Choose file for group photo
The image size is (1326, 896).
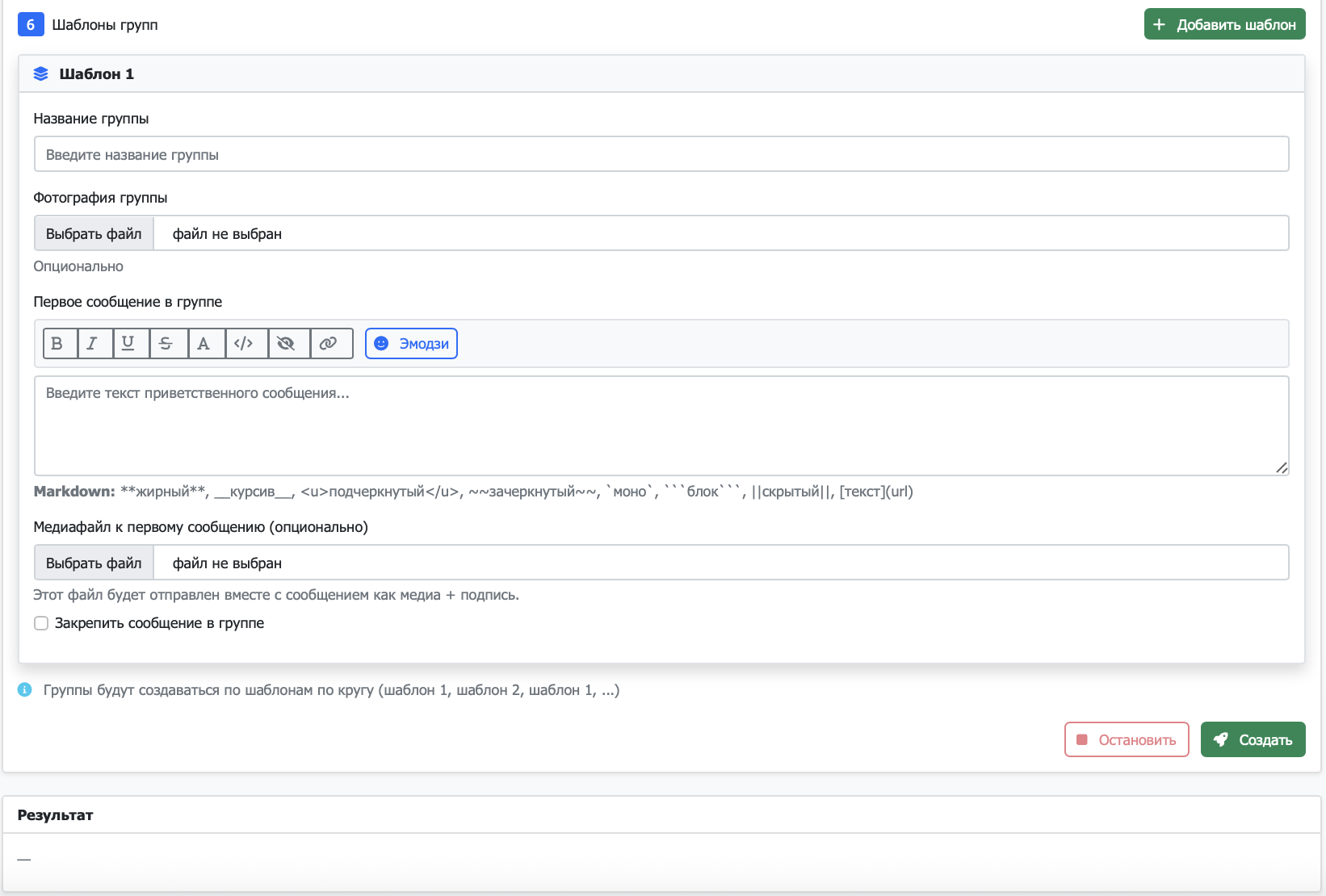(94, 233)
